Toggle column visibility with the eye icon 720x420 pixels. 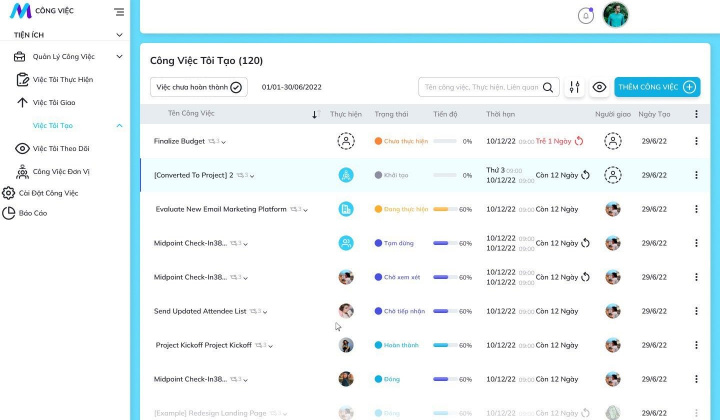599,87
